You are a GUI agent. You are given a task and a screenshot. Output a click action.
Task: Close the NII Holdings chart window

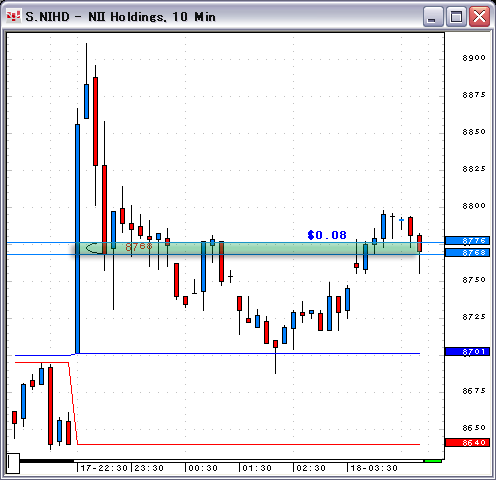479,16
